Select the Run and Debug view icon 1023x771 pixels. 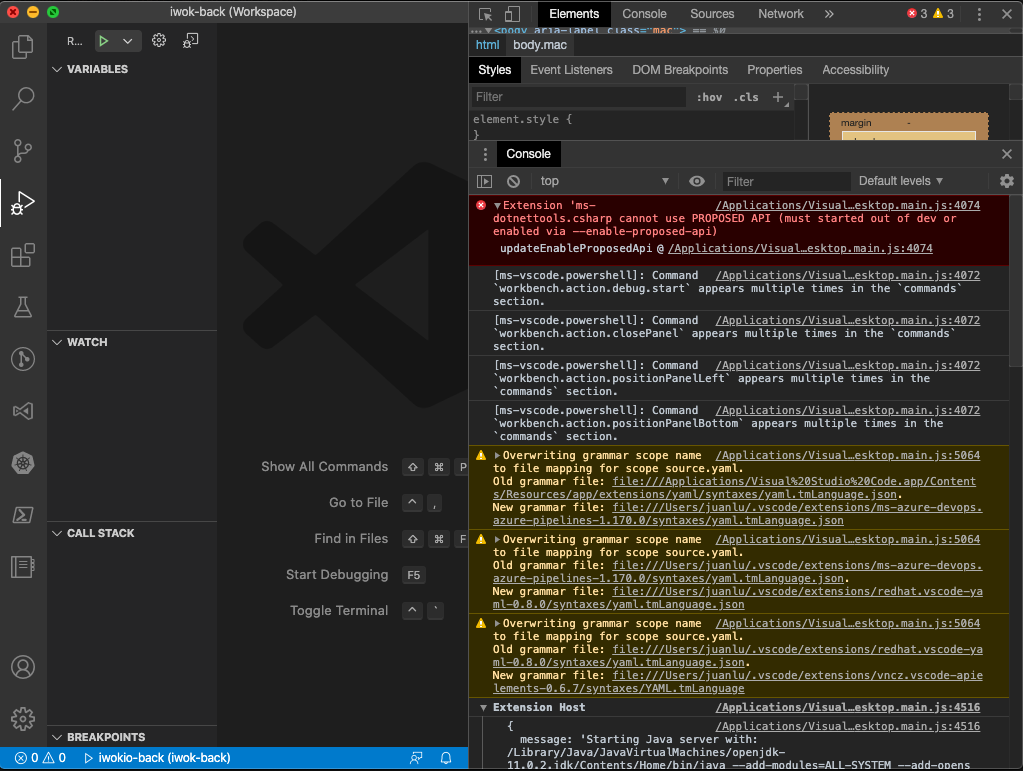(23, 203)
